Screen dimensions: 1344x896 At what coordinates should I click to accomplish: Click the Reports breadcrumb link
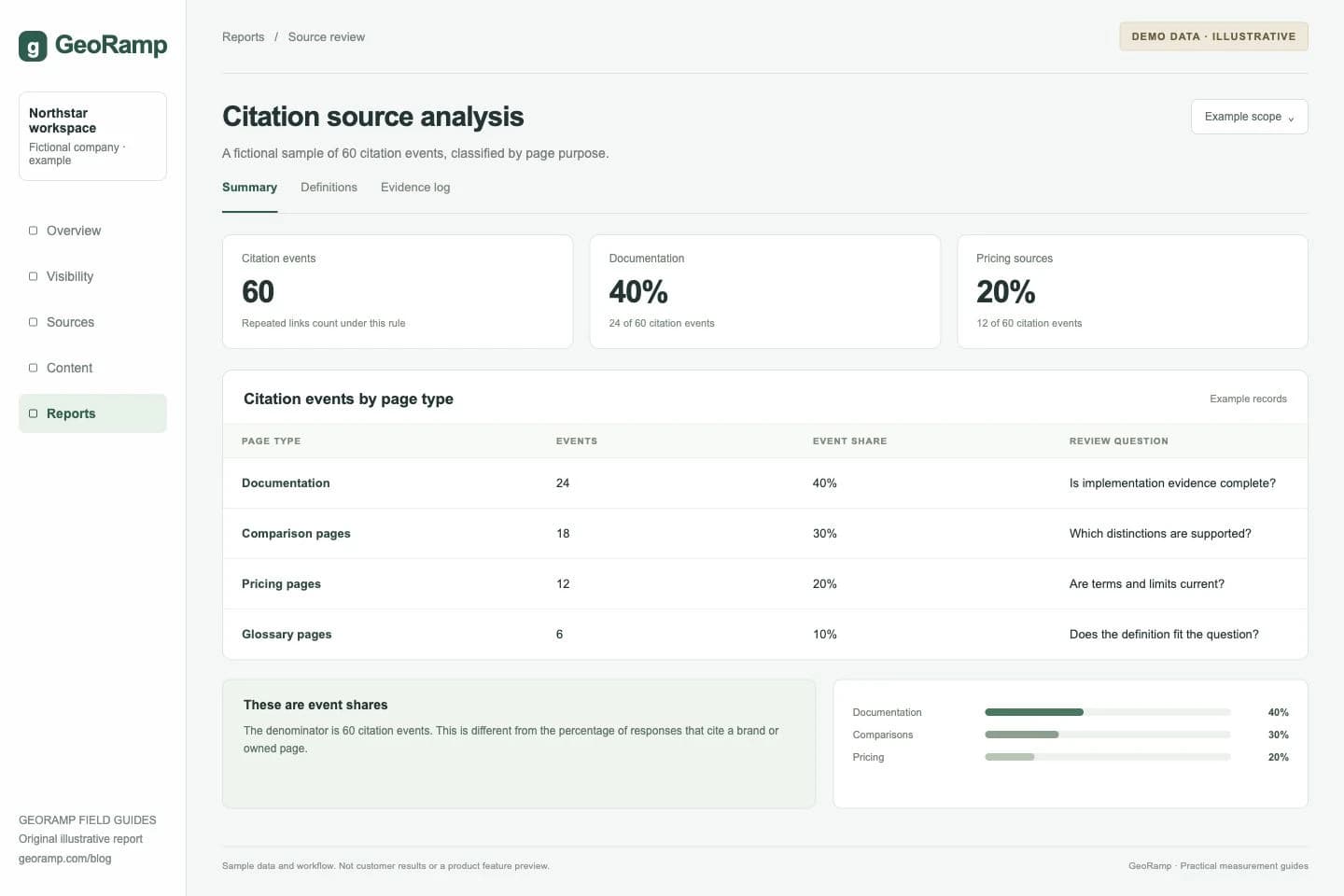[x=243, y=37]
